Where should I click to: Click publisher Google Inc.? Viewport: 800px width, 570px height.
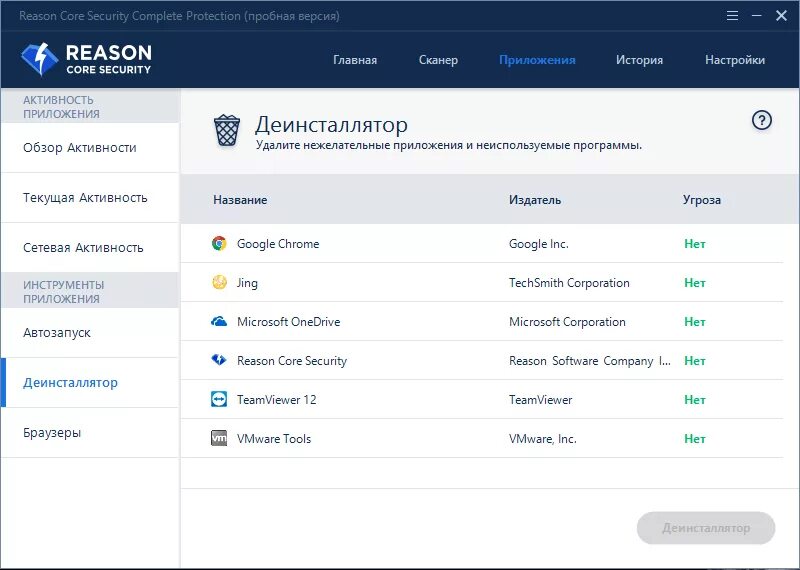click(538, 244)
